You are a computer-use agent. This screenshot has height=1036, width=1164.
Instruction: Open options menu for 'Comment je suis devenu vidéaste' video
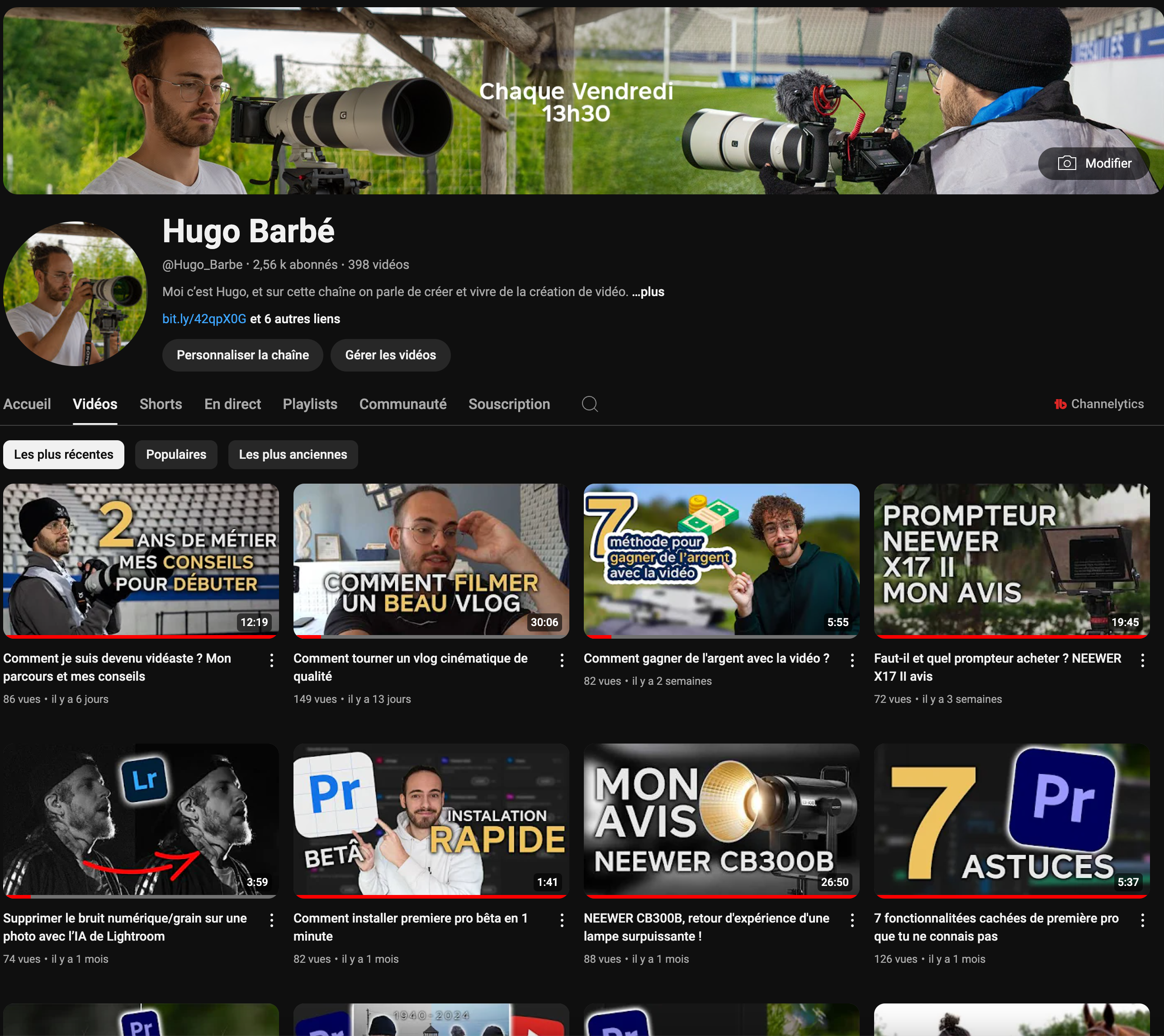click(x=272, y=660)
